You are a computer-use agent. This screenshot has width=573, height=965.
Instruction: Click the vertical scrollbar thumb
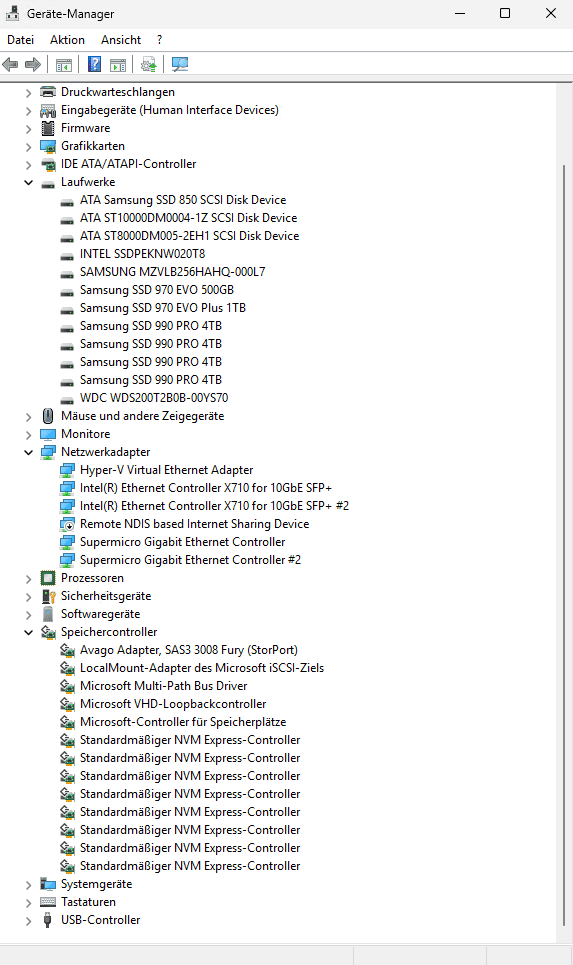pyautogui.click(x=564, y=545)
